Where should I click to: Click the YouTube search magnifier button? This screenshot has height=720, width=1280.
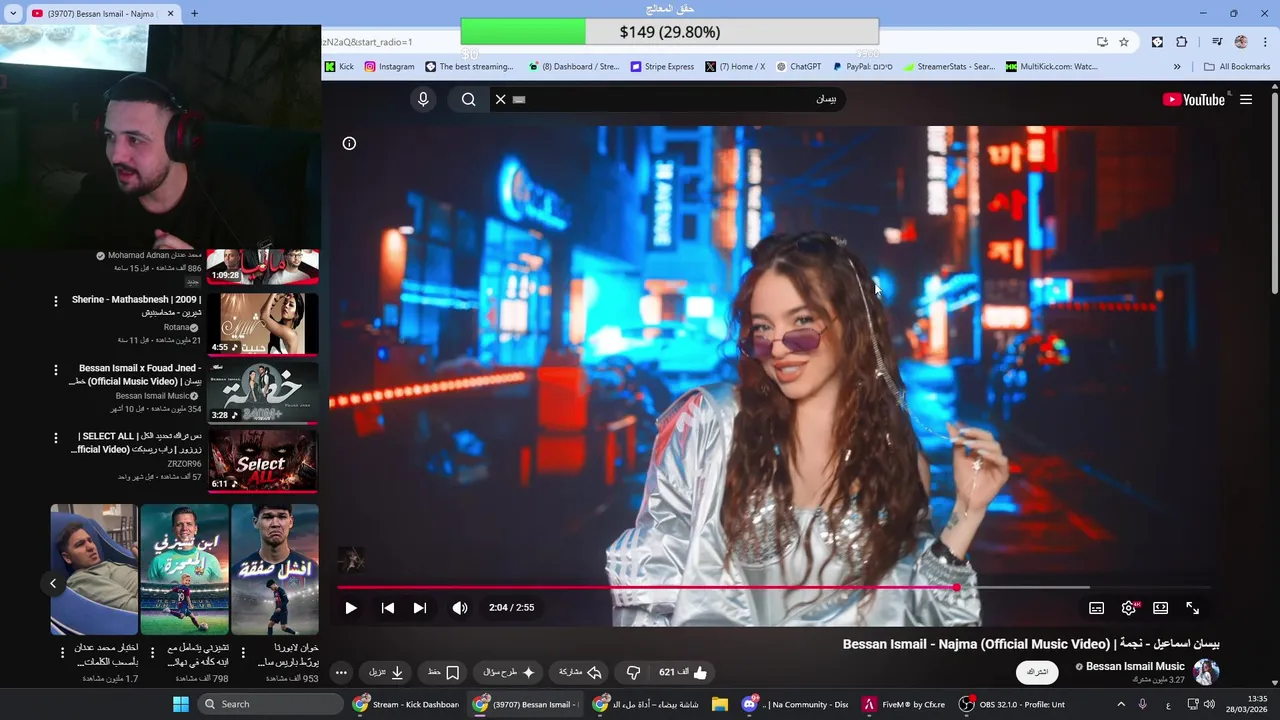tap(468, 99)
